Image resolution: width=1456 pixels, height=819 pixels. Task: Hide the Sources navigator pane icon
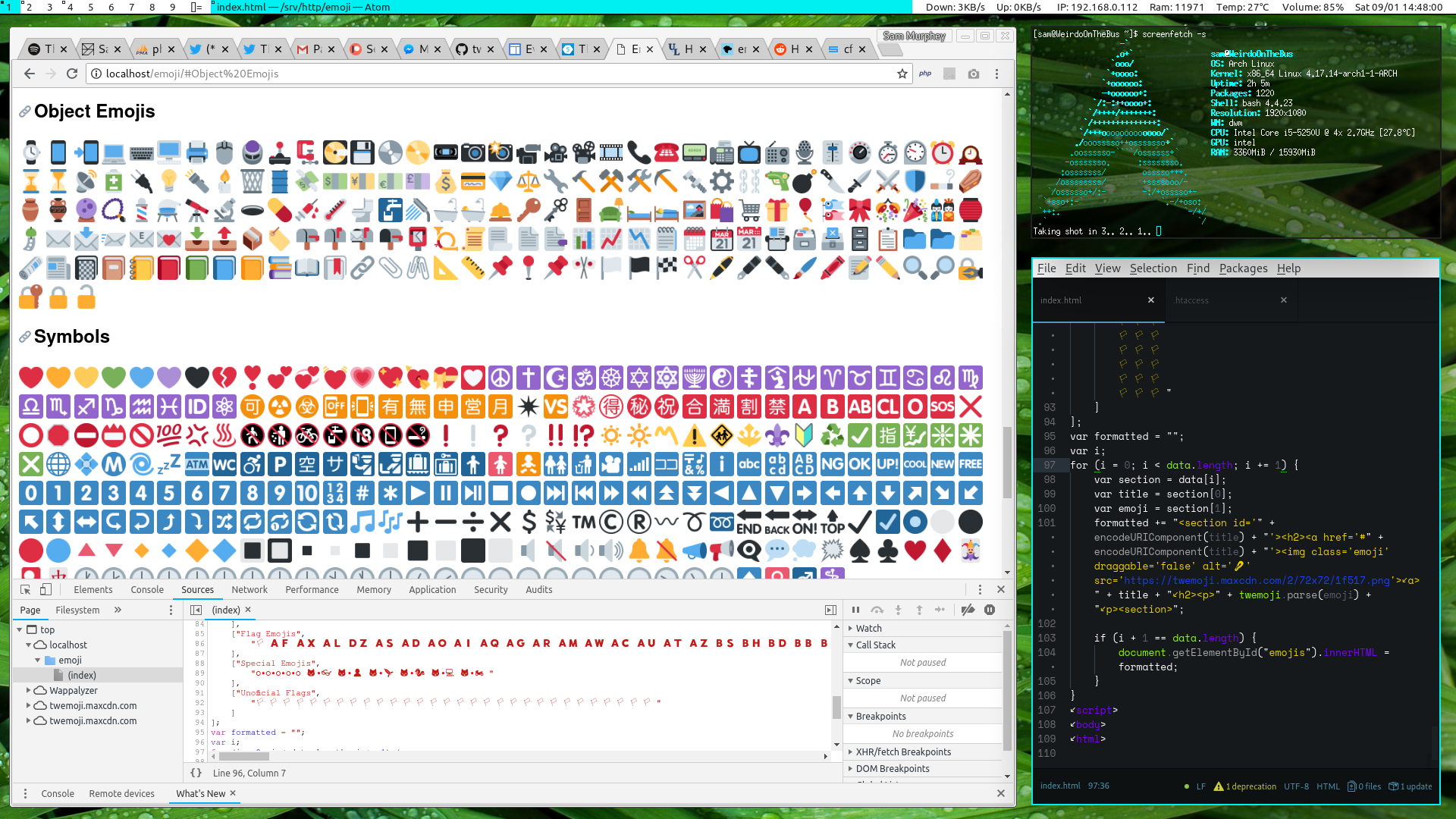(x=196, y=610)
